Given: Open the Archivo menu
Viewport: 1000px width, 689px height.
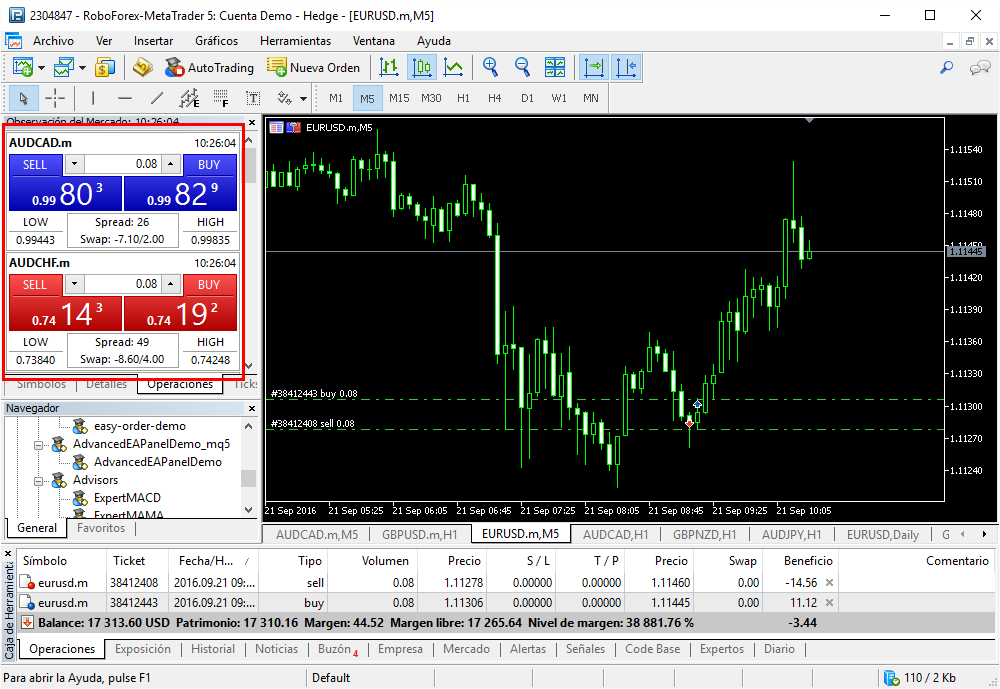Looking at the screenshot, I should tap(54, 41).
